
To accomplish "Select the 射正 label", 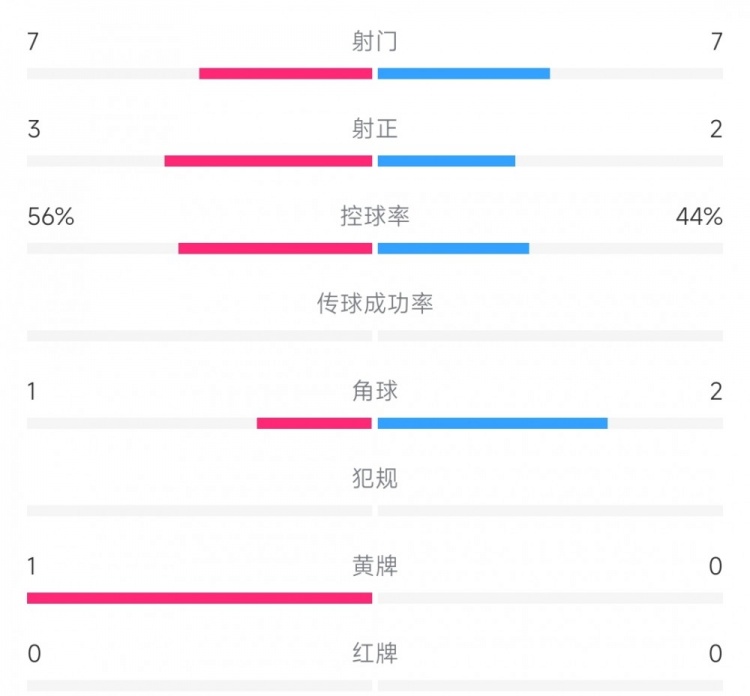I will [x=375, y=129].
